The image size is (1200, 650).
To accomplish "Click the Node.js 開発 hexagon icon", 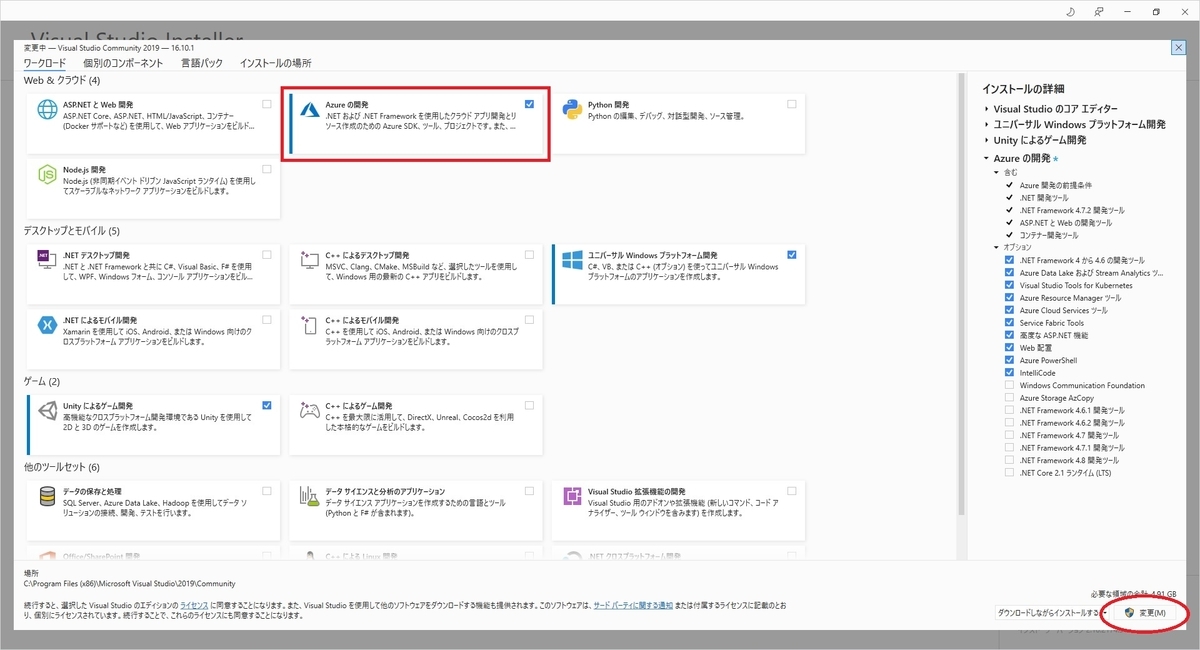I will click(47, 175).
